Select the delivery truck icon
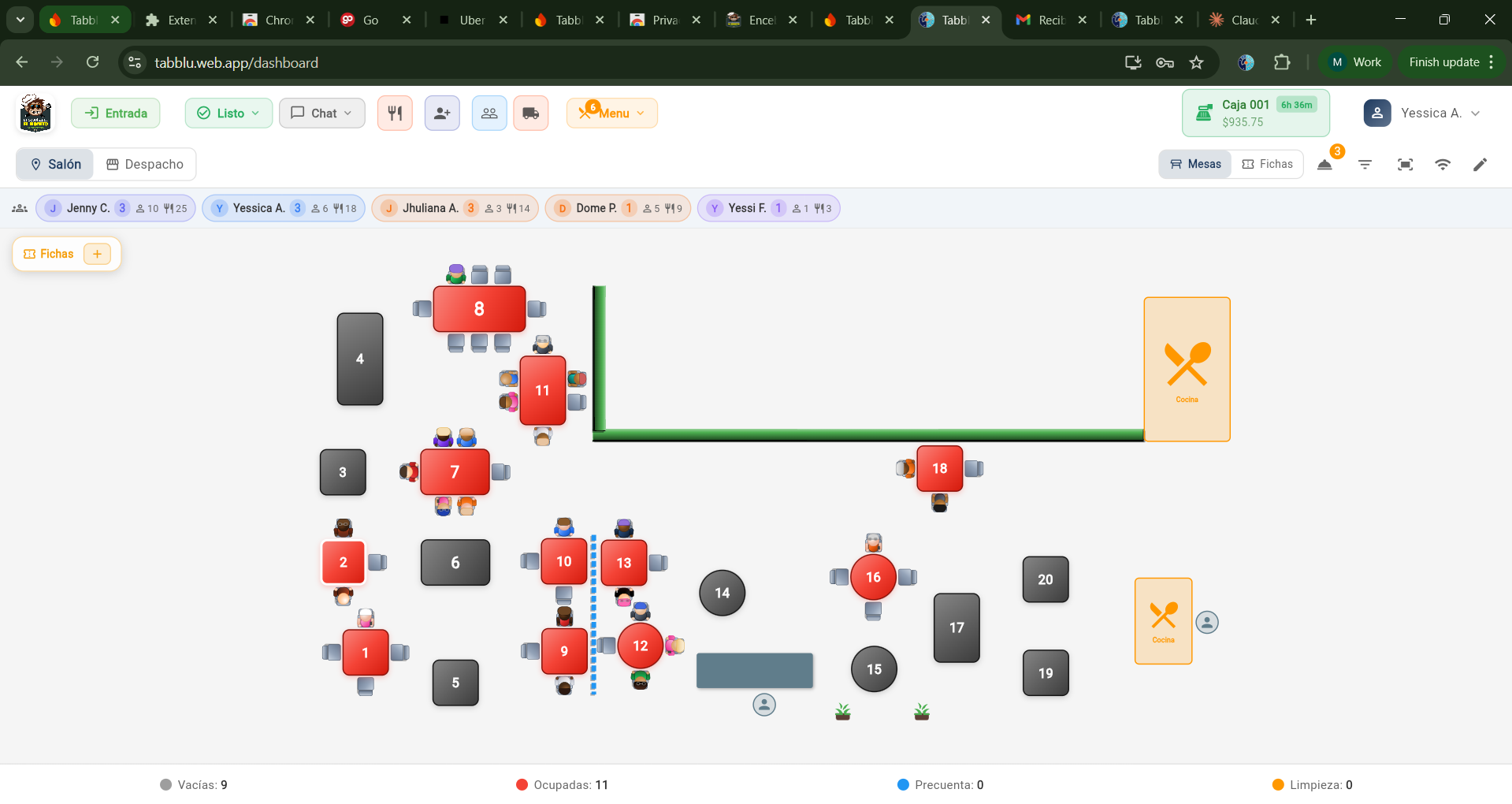The height and width of the screenshot is (804, 1512). click(531, 113)
